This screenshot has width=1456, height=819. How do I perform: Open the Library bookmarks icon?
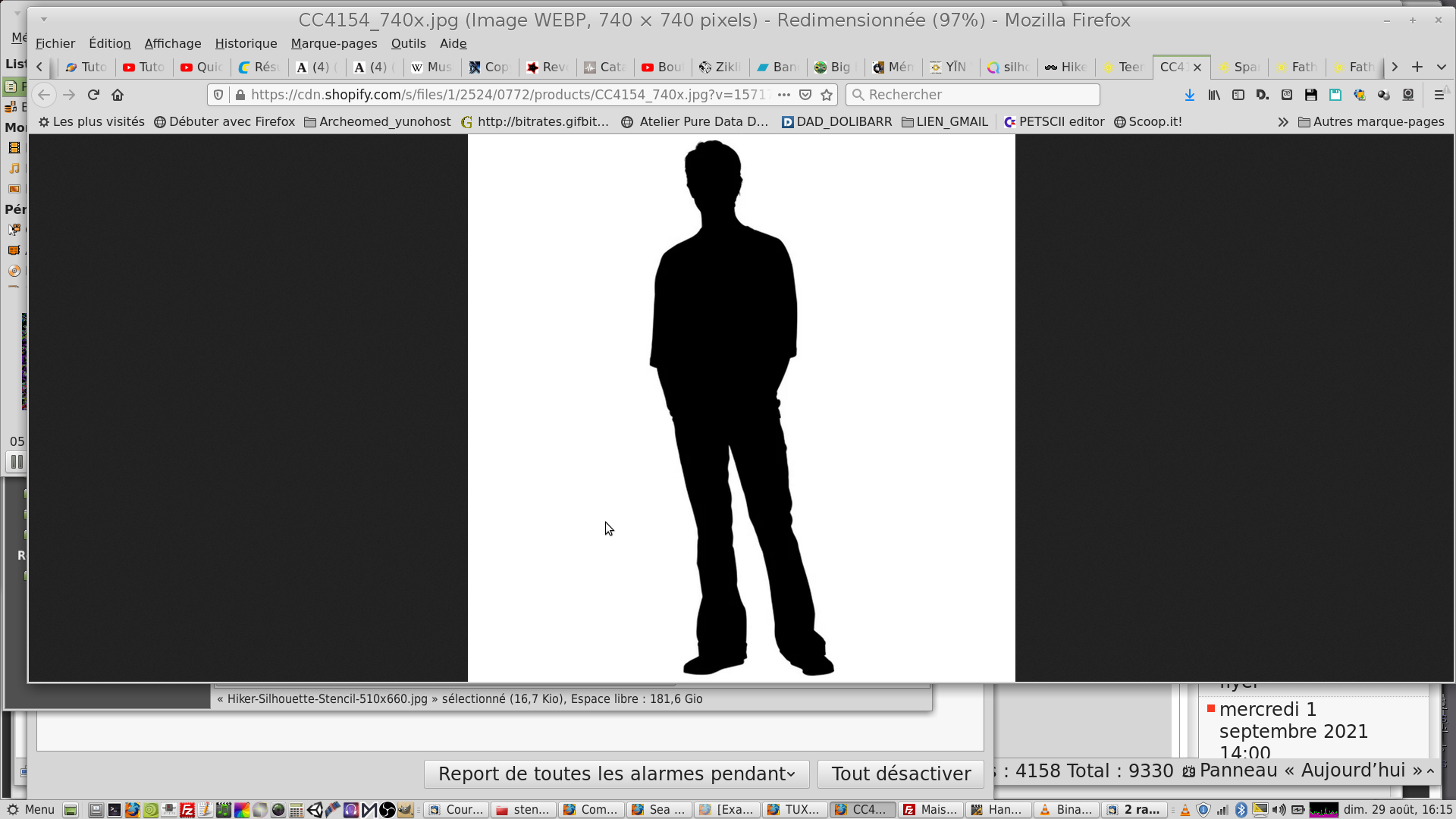[1214, 95]
